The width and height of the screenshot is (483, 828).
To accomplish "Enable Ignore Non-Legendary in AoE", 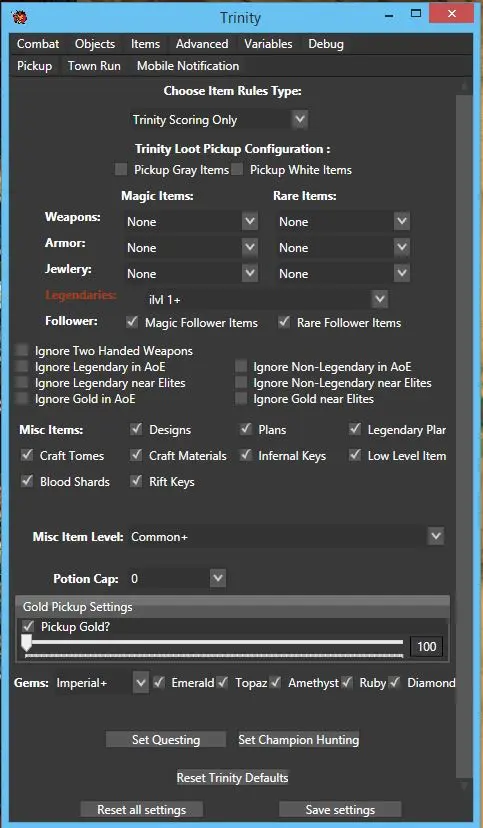I will 241,366.
